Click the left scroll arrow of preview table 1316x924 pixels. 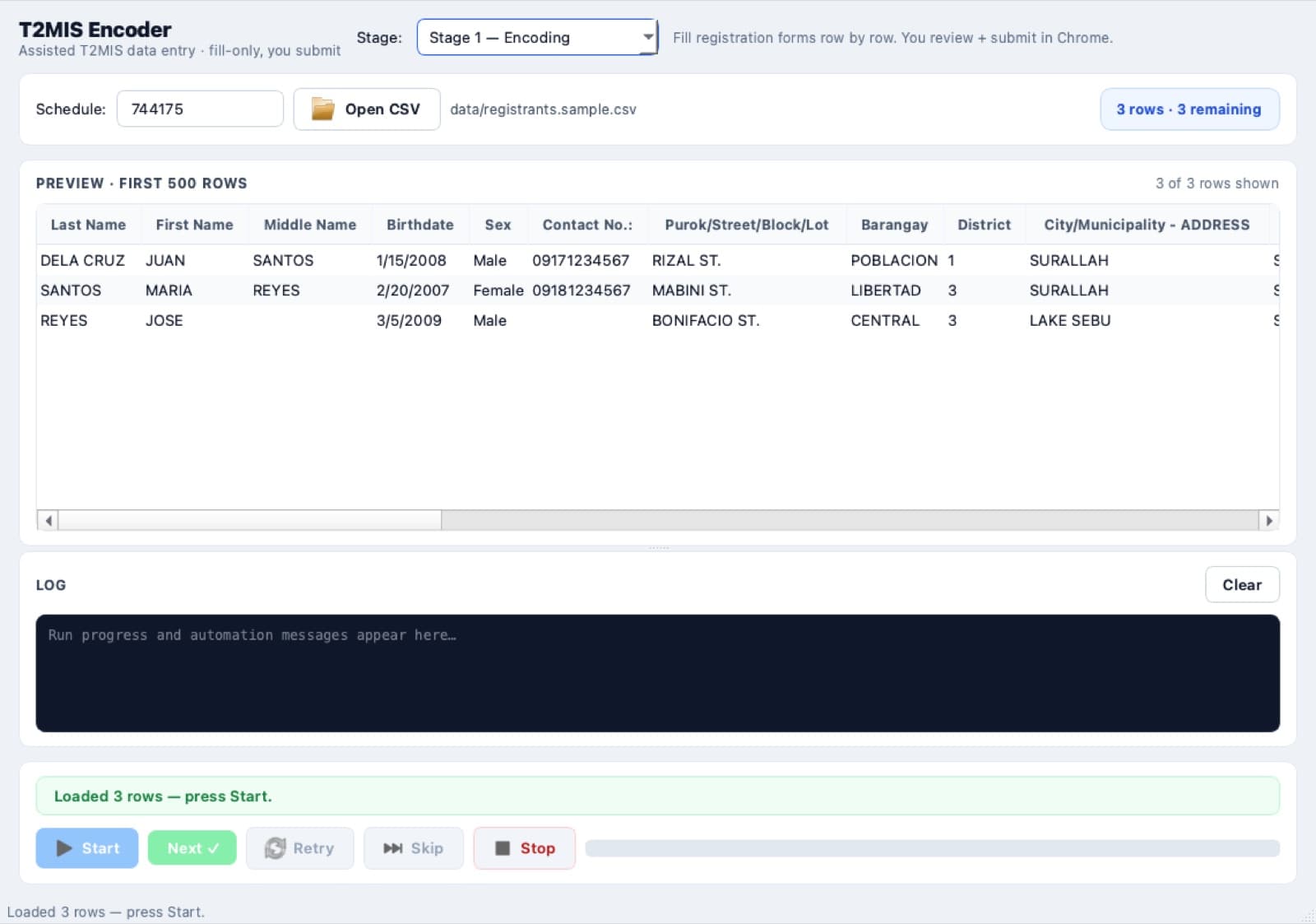point(49,520)
